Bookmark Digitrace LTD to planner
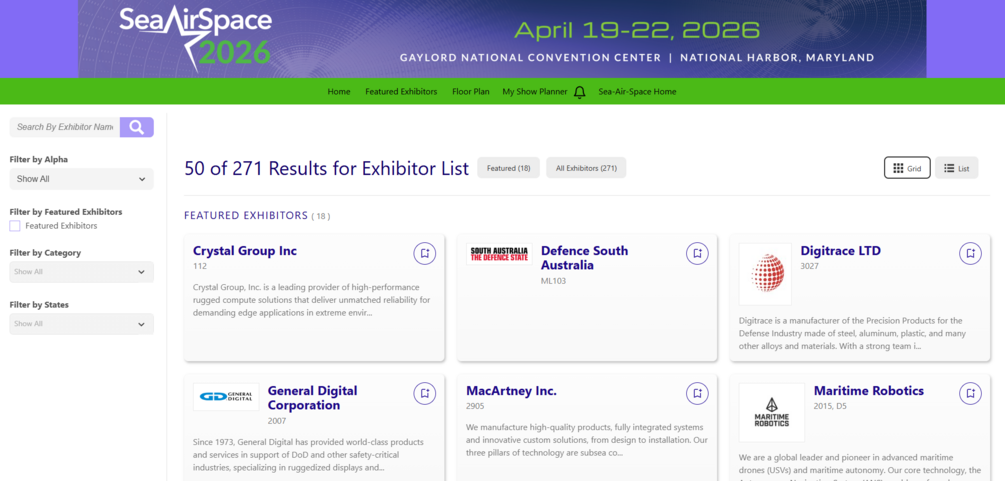Viewport: 1005px width, 481px height. 970,253
